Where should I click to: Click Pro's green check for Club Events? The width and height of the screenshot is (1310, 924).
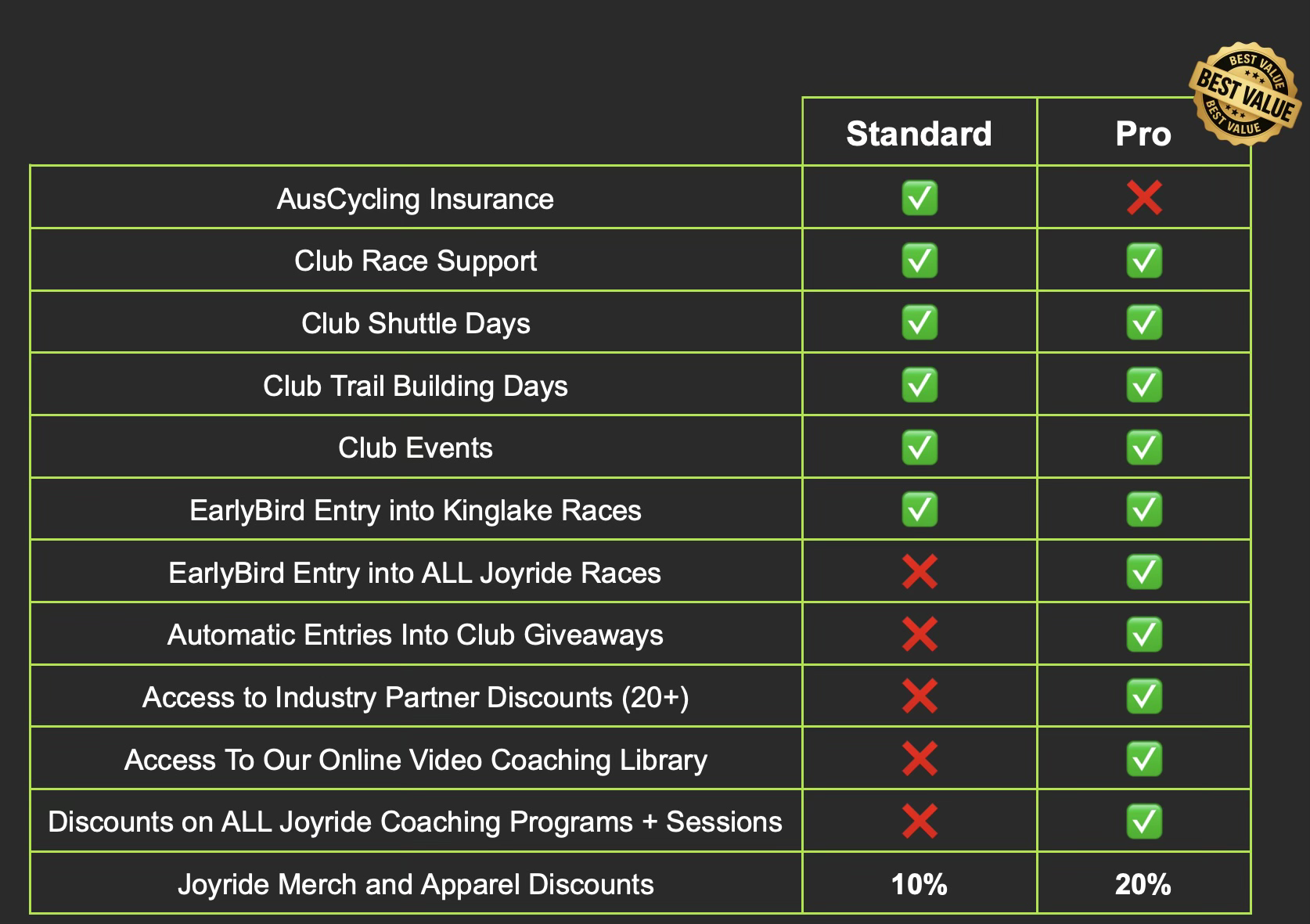(x=1143, y=448)
